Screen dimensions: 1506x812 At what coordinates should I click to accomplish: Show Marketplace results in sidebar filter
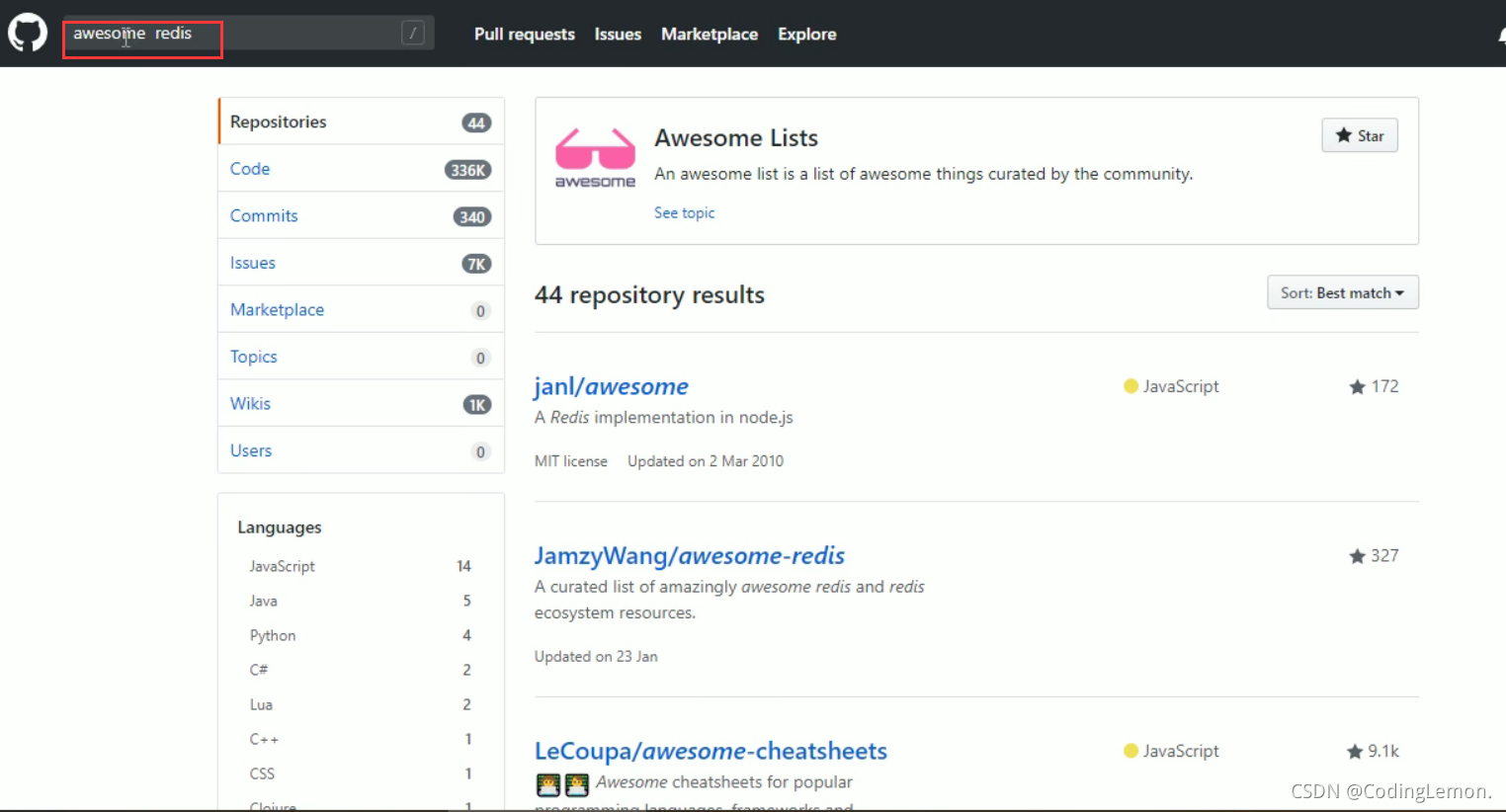(x=361, y=309)
